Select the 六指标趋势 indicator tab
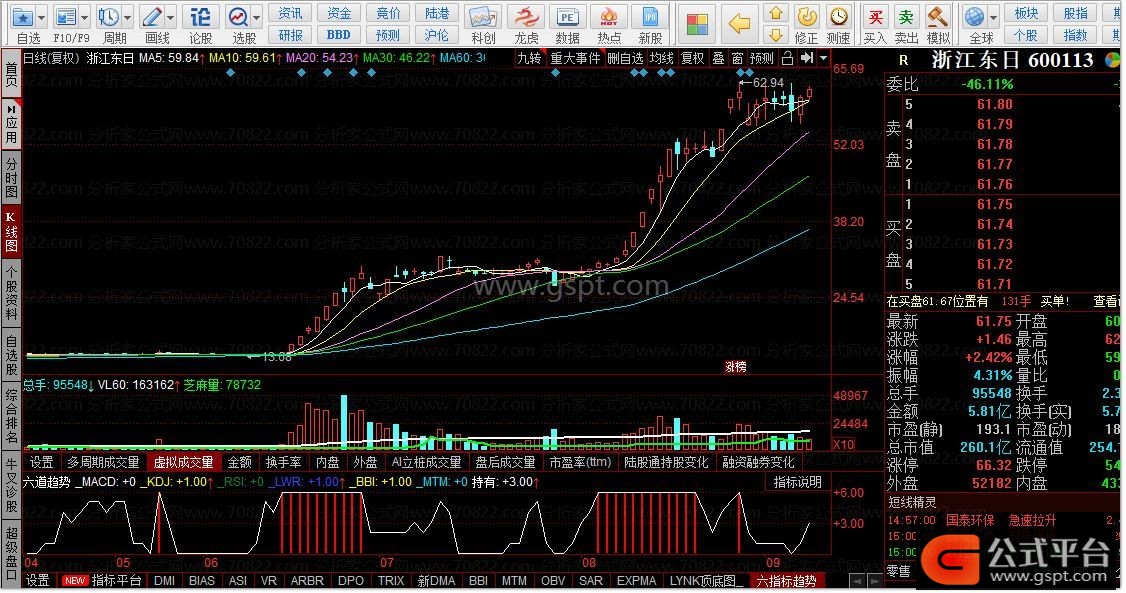Screen dimensions: 1126x593 tap(786, 581)
